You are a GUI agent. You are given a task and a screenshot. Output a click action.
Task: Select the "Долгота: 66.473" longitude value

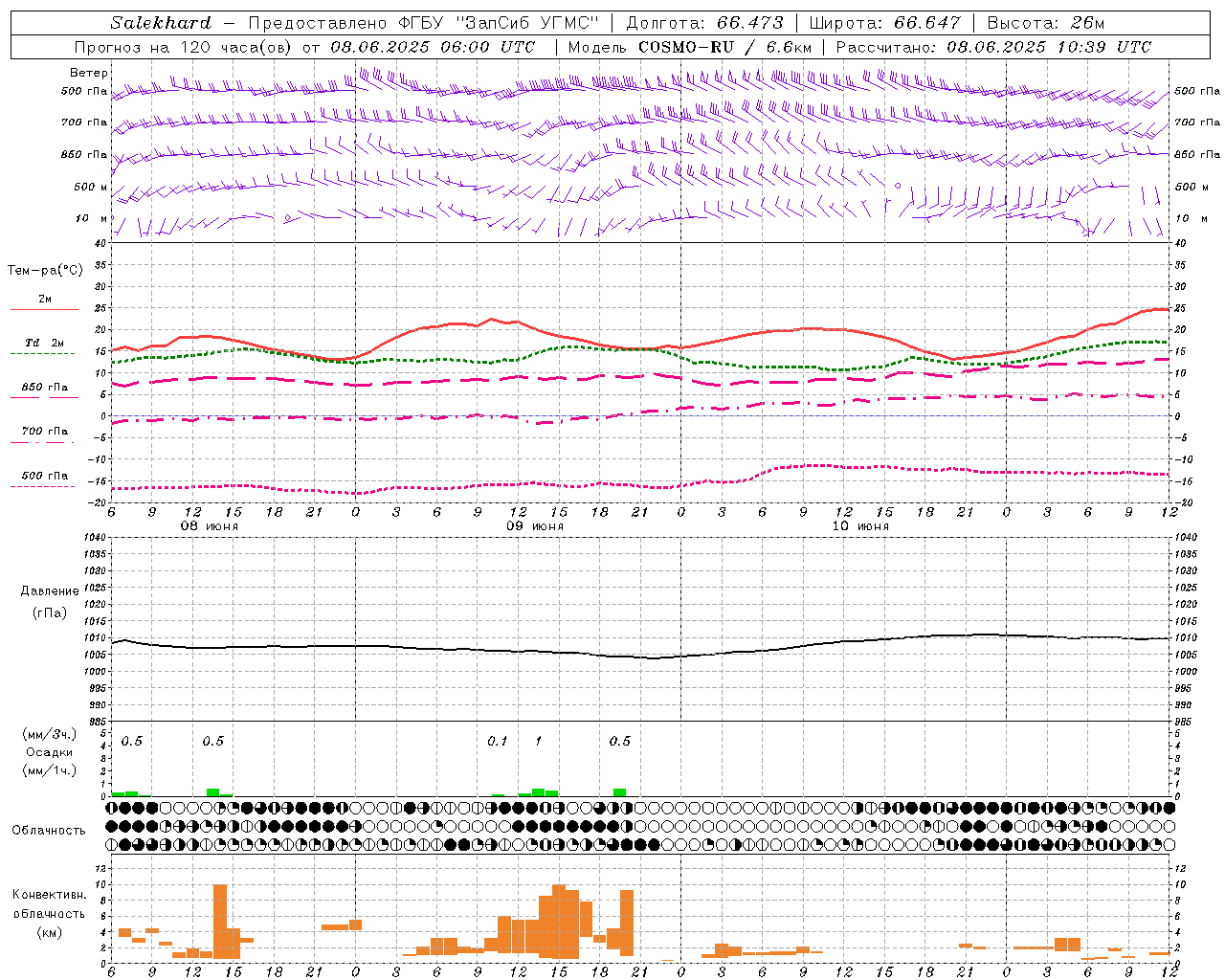[x=705, y=23]
